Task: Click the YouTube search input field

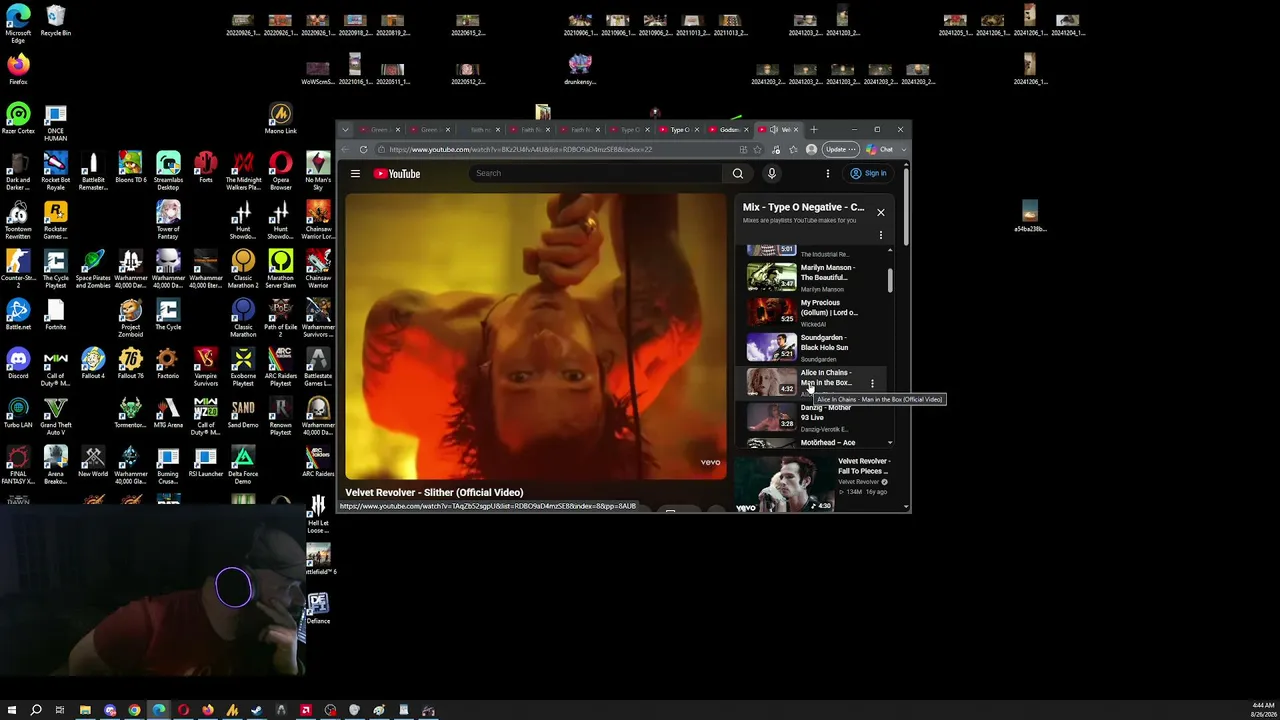Action: 597,174
